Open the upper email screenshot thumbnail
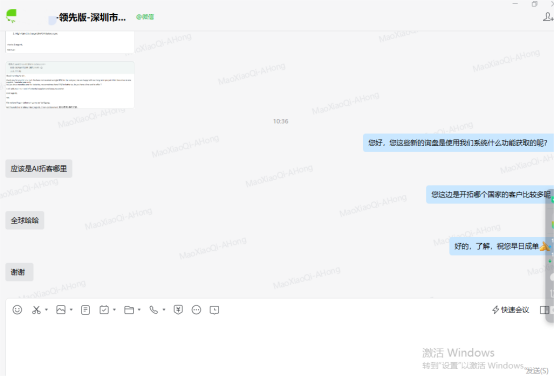This screenshot has height=377, width=554. (70, 42)
